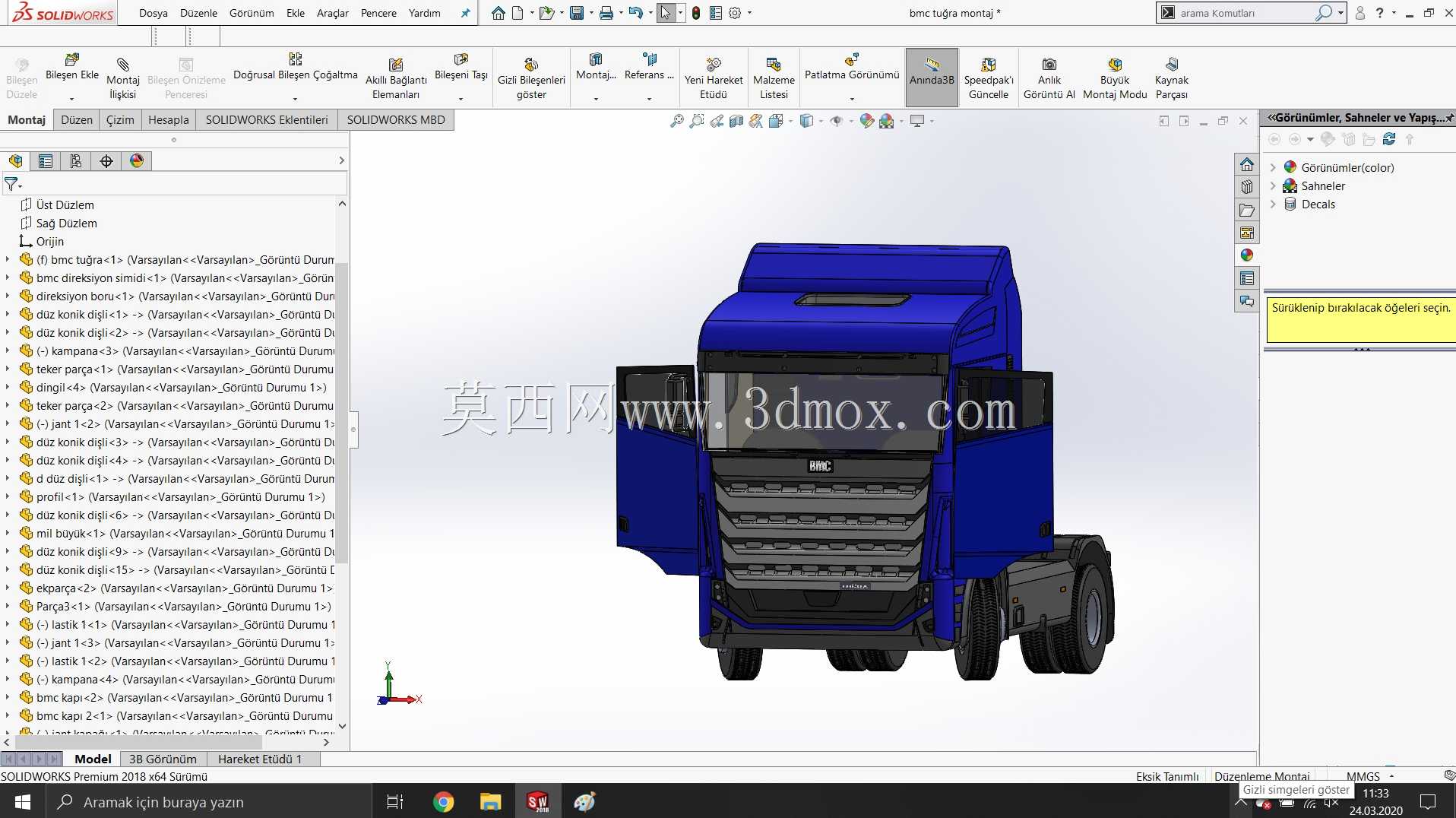Open the Görünüm menu
The width and height of the screenshot is (1456, 818).
[252, 13]
